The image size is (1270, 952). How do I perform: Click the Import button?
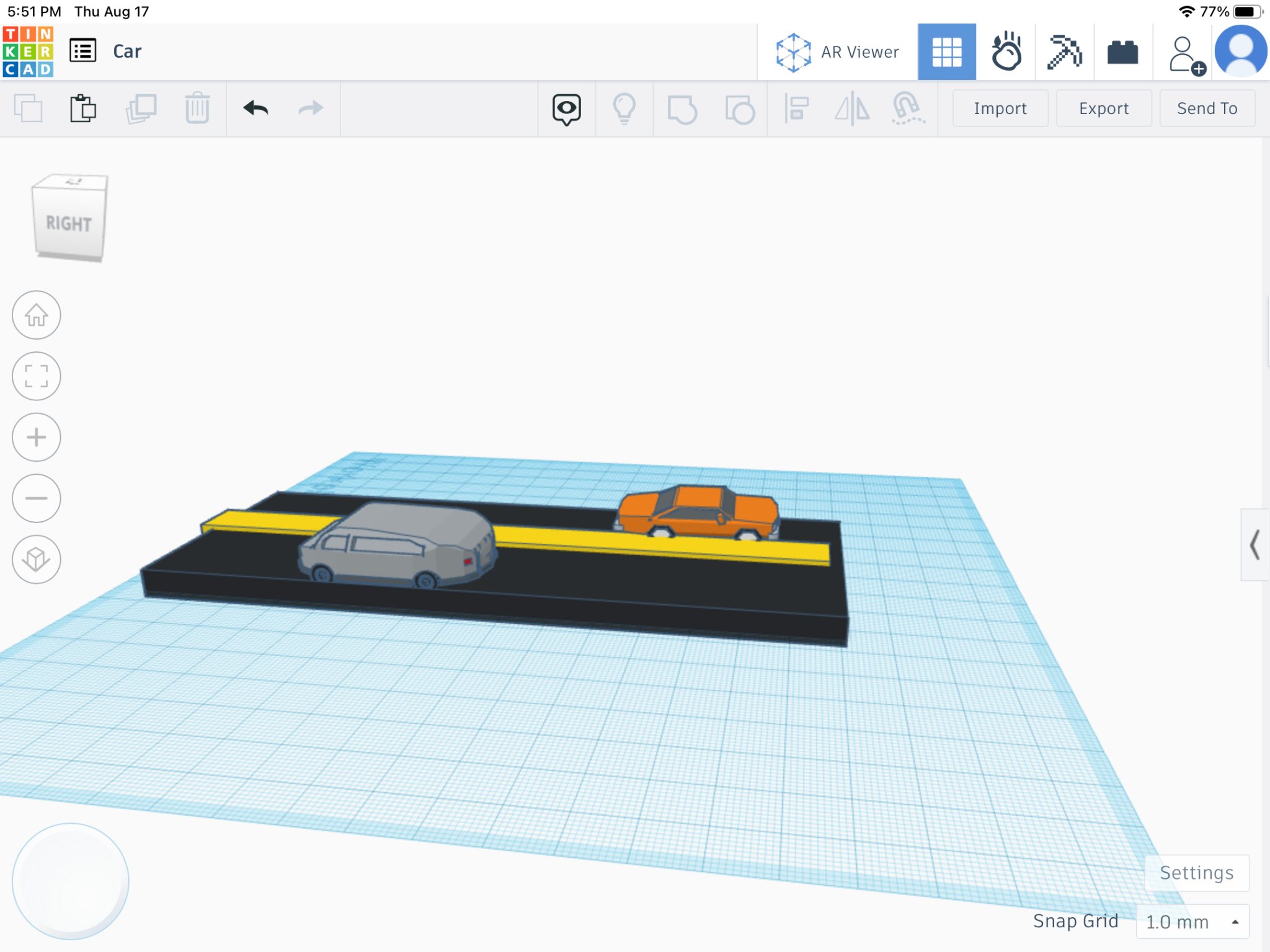tap(1000, 108)
